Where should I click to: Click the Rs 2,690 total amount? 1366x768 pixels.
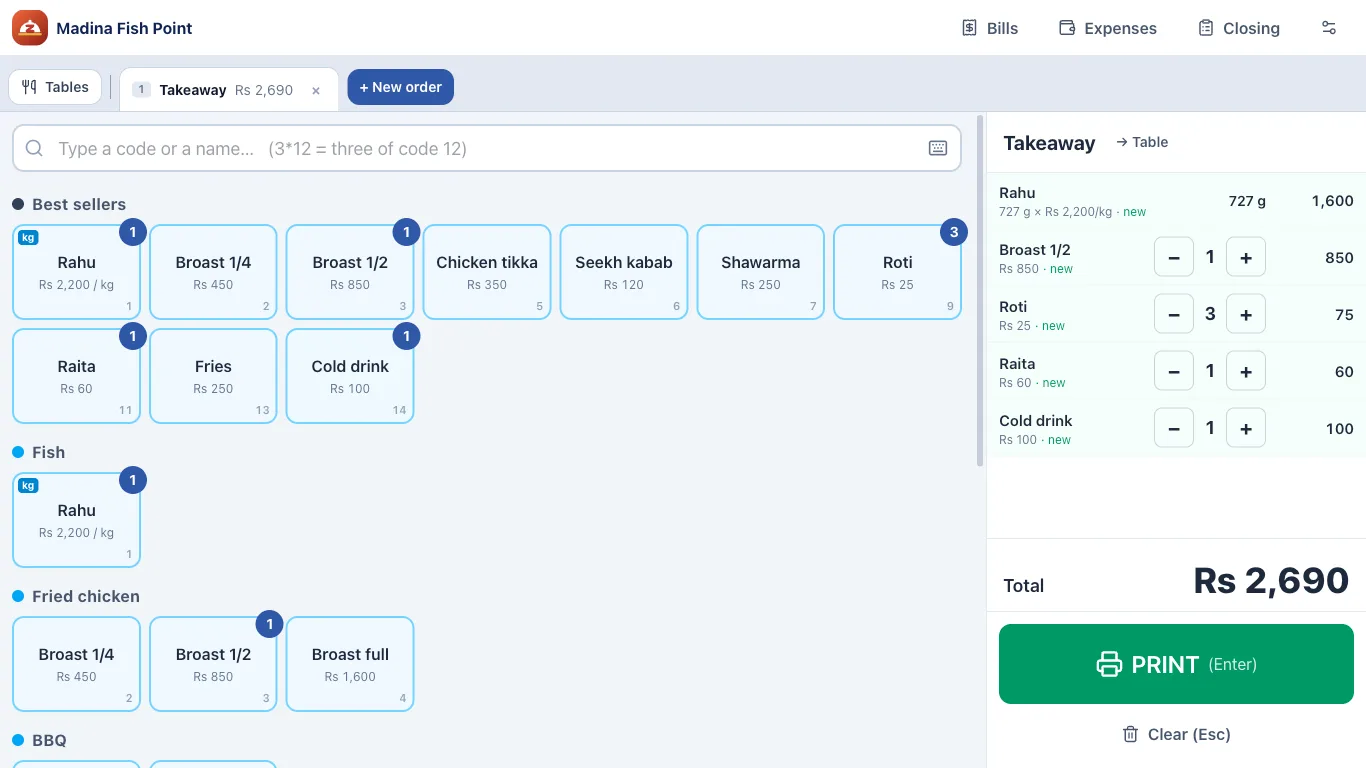[1271, 581]
